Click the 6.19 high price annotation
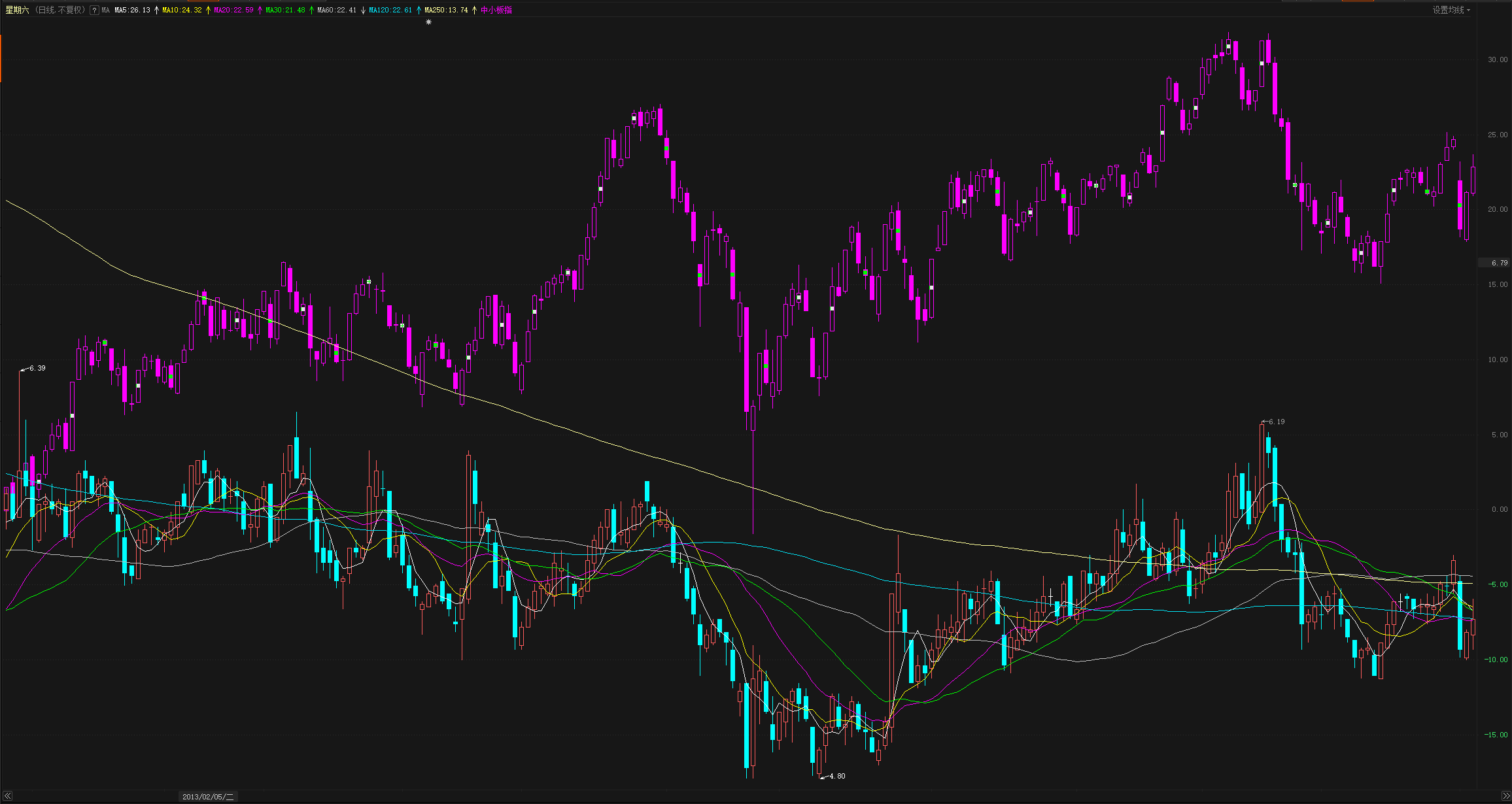Viewport: 1512px width, 804px height. click(x=1277, y=422)
